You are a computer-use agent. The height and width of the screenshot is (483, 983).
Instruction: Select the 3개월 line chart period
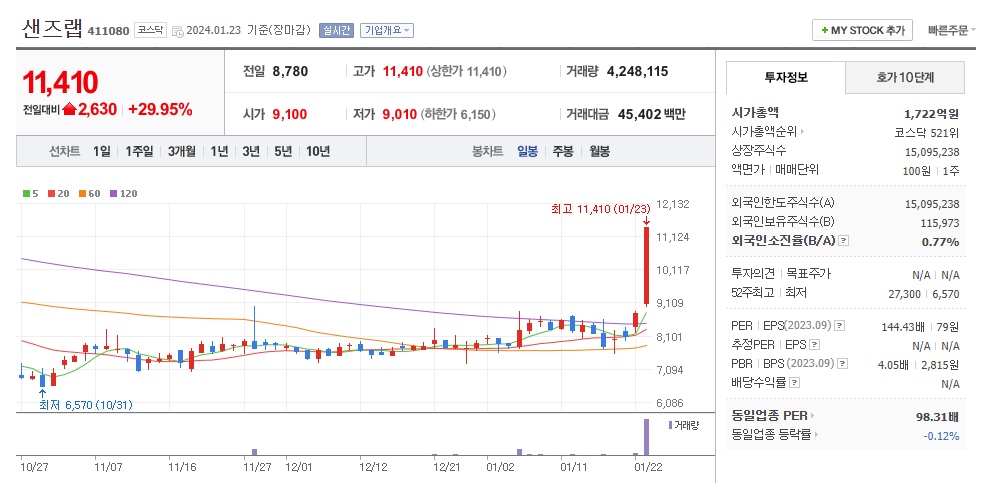tap(181, 151)
